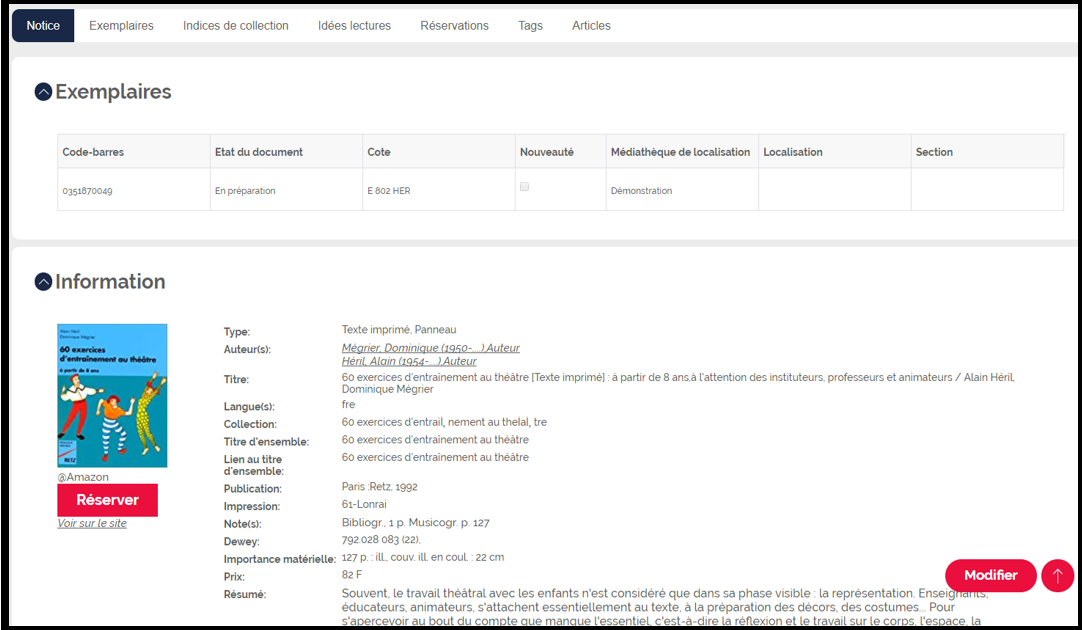Select the cote E 802 HER cell
Viewport: 1082px width, 630px height.
439,190
